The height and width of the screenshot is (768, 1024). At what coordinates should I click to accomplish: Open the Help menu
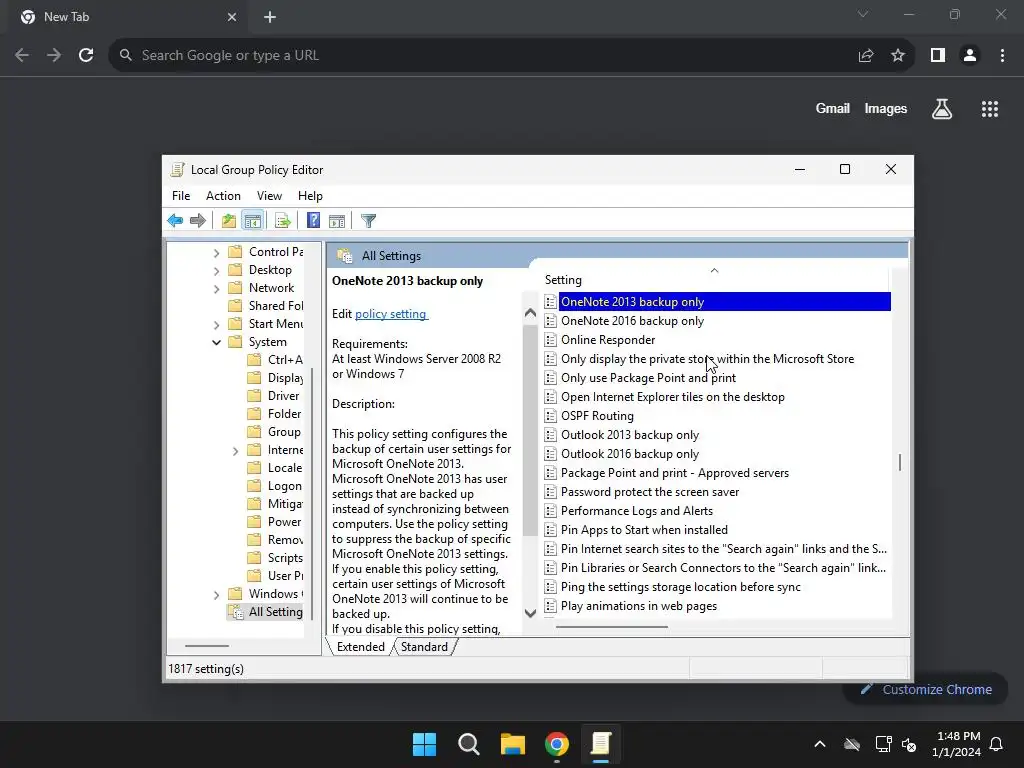[310, 196]
